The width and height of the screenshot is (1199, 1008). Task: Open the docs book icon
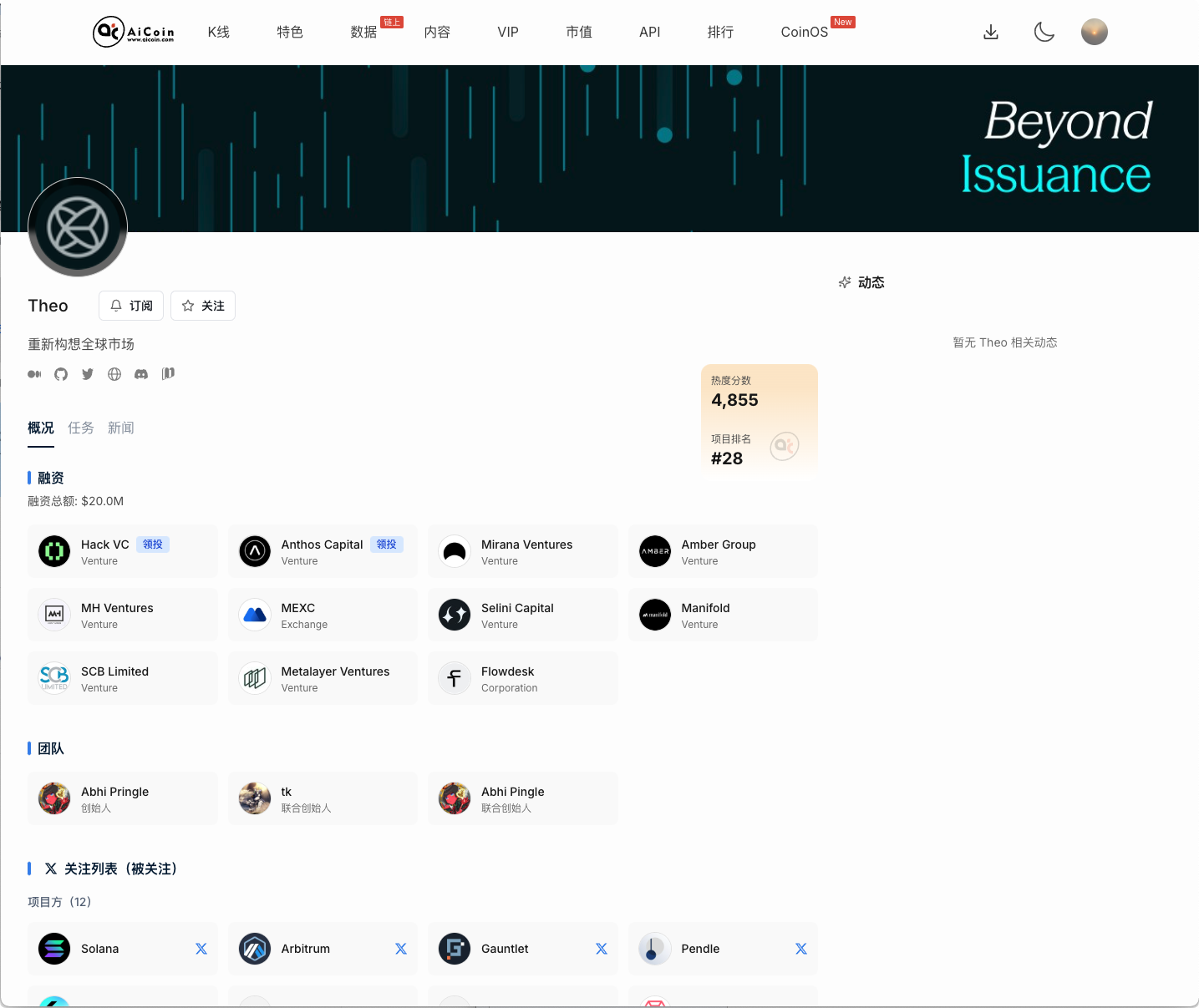(x=168, y=373)
